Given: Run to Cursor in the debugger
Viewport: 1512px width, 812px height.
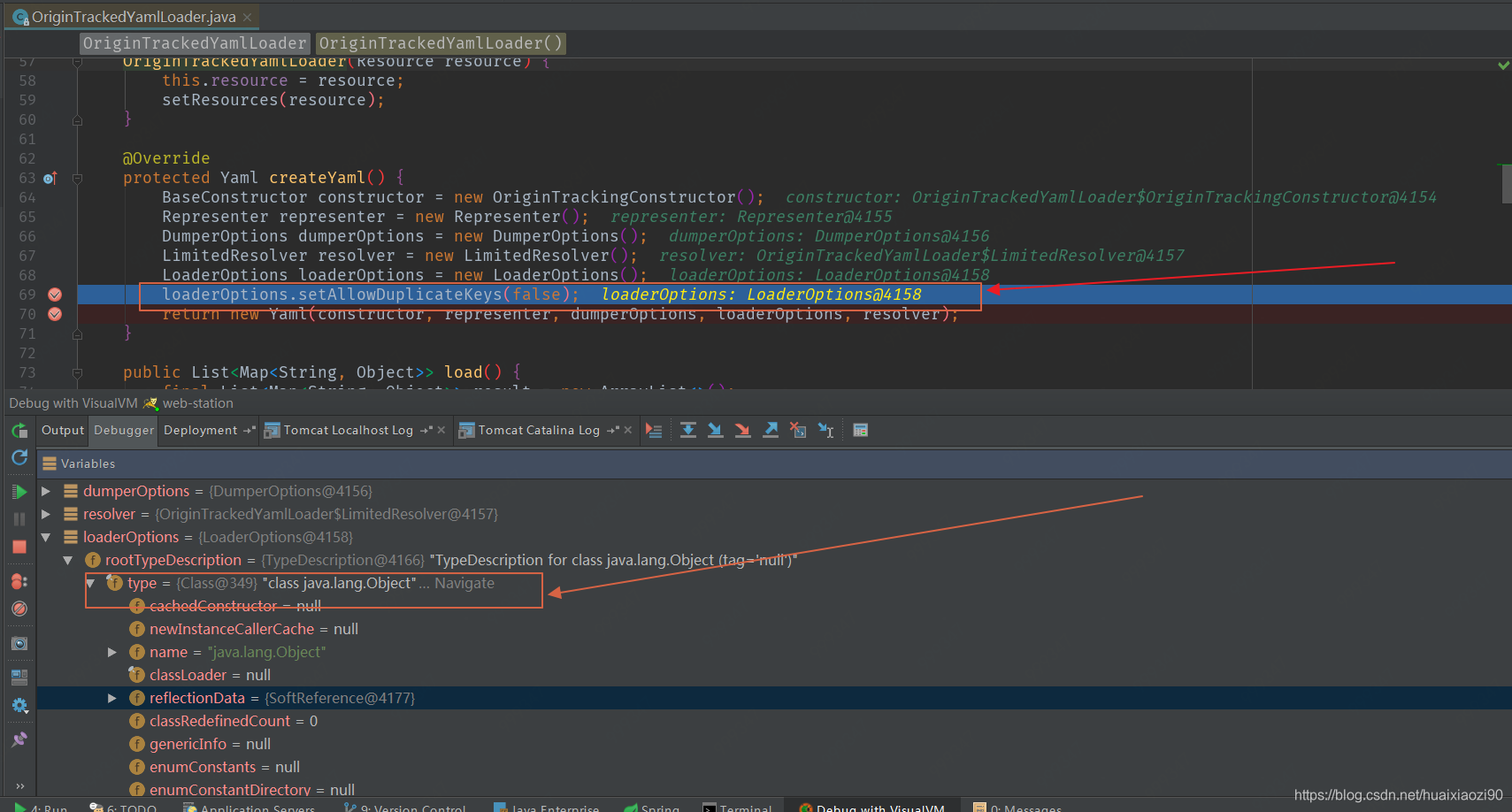Looking at the screenshot, I should pos(825,430).
